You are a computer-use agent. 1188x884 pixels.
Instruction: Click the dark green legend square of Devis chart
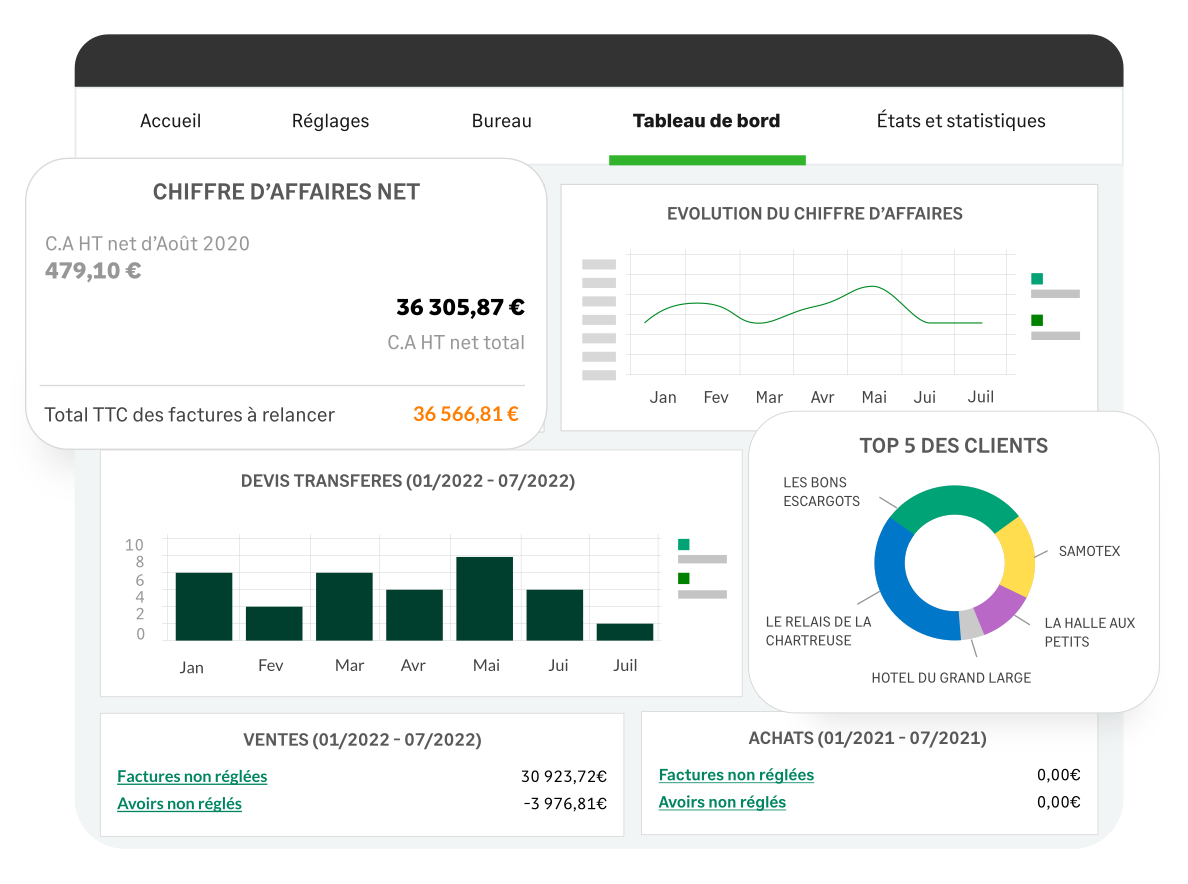[x=683, y=579]
